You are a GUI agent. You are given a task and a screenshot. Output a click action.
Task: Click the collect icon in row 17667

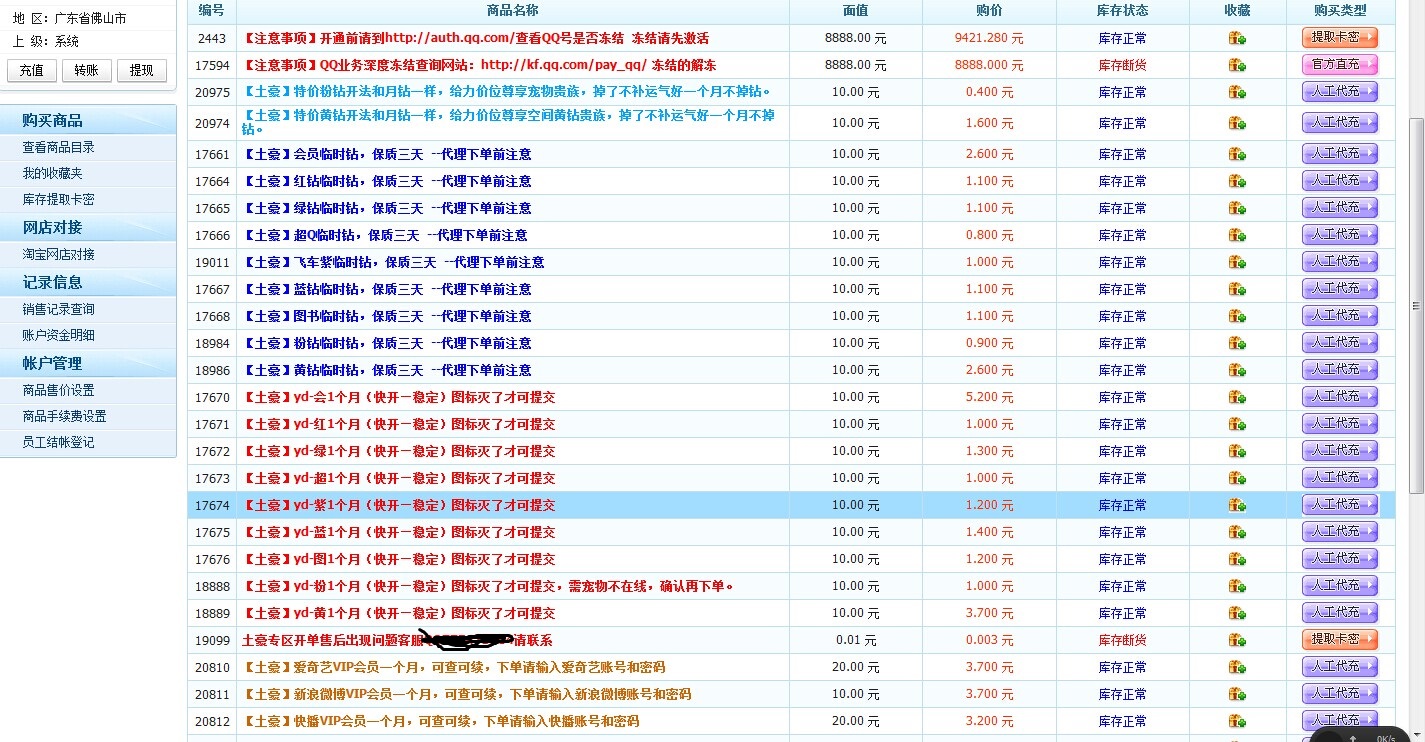click(1237, 289)
